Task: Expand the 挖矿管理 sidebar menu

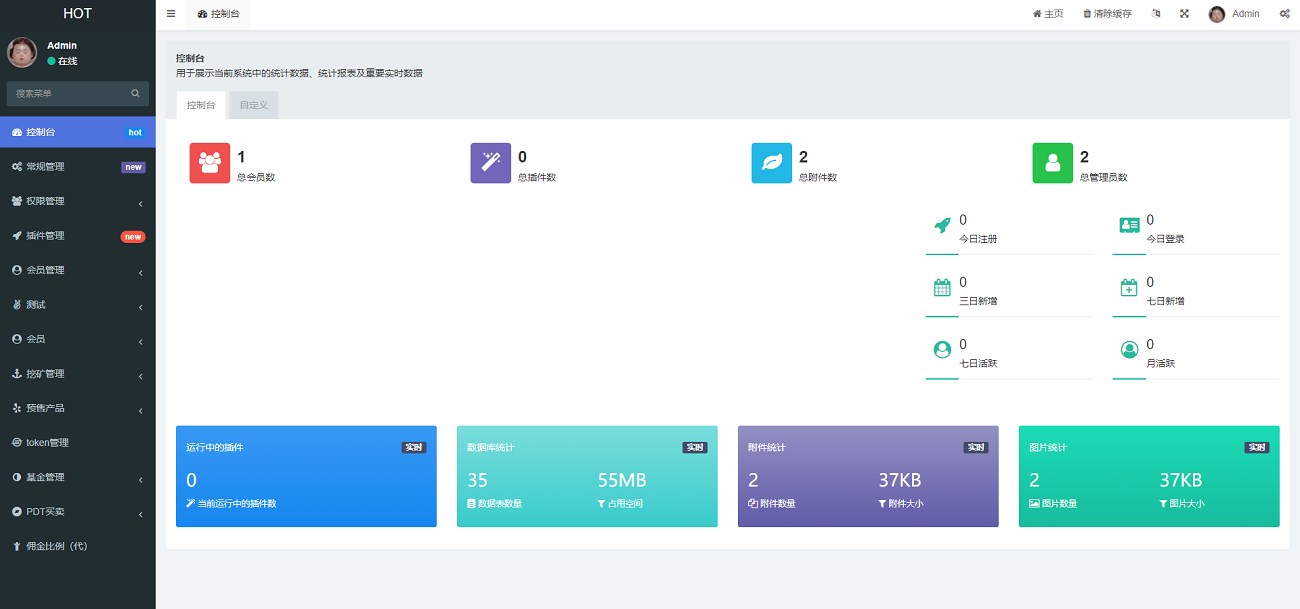Action: tap(78, 374)
